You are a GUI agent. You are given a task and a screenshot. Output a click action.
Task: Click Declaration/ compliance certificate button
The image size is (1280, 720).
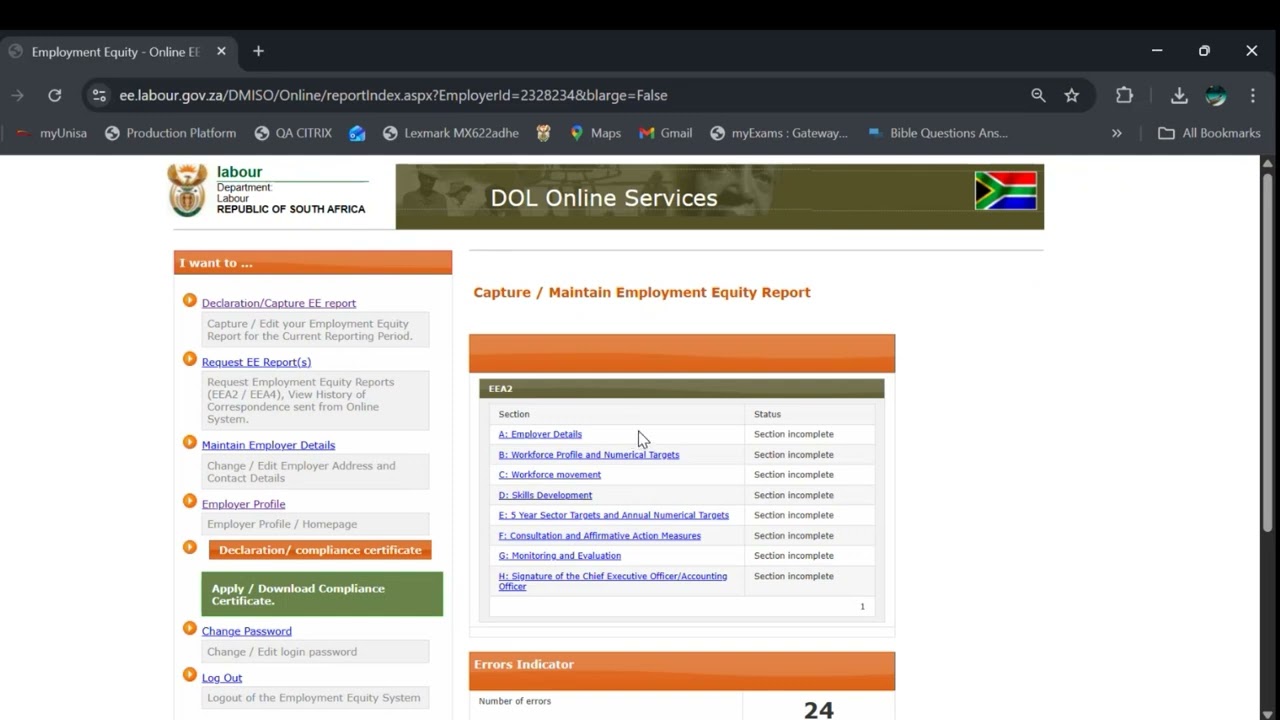click(320, 550)
